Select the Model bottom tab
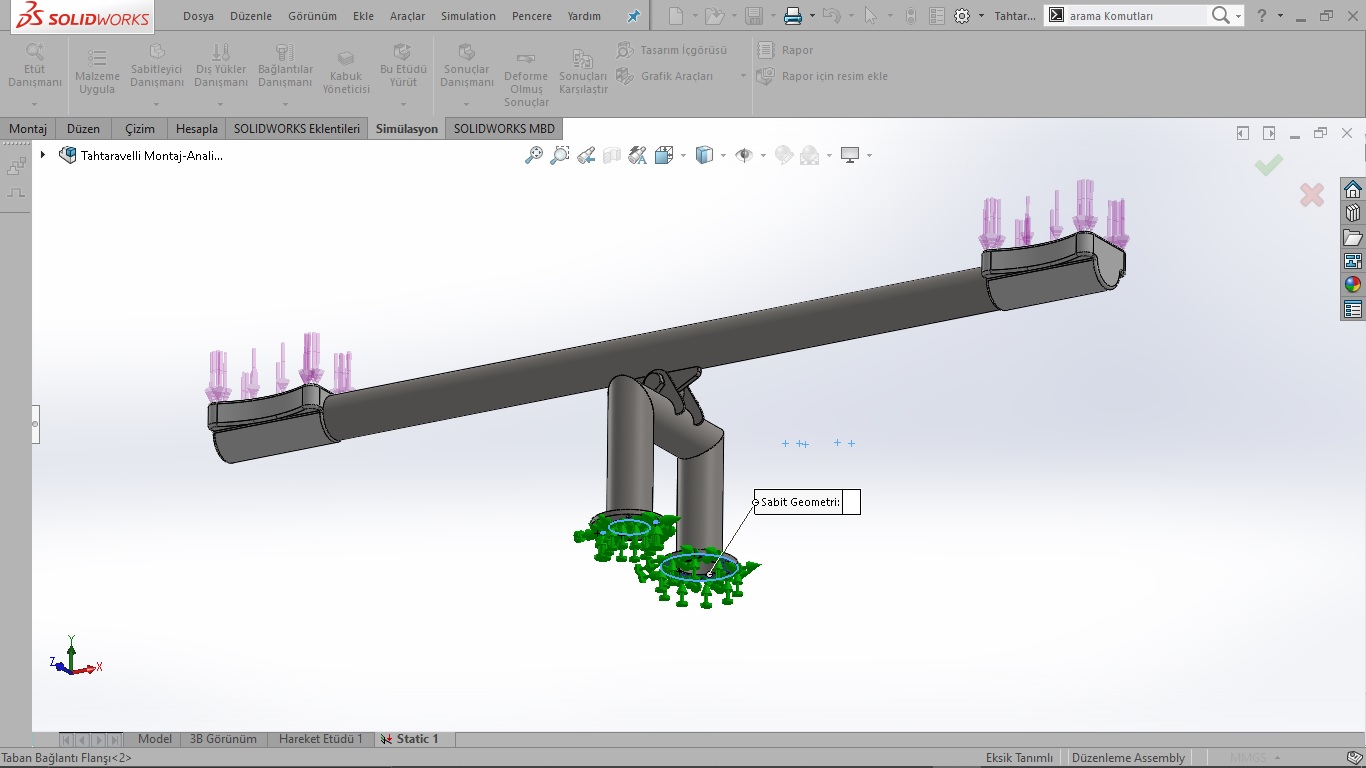1366x768 pixels. click(155, 739)
